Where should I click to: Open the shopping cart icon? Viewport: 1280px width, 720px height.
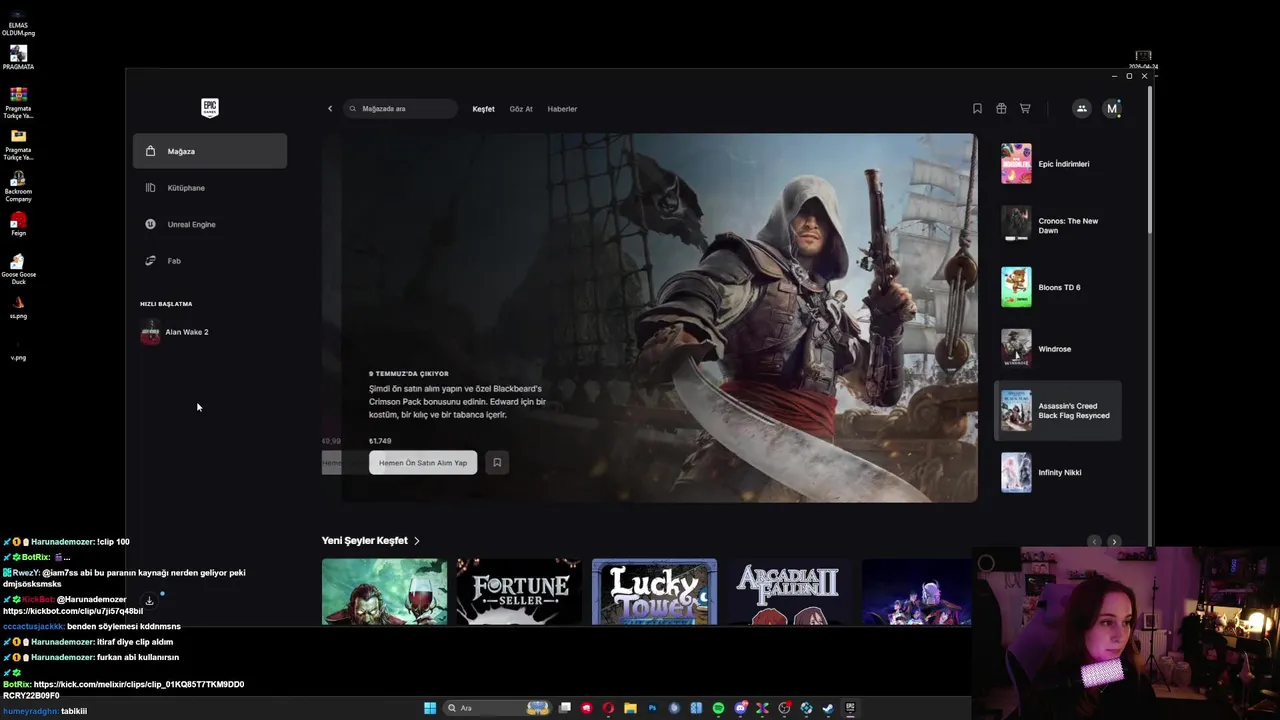click(1025, 109)
